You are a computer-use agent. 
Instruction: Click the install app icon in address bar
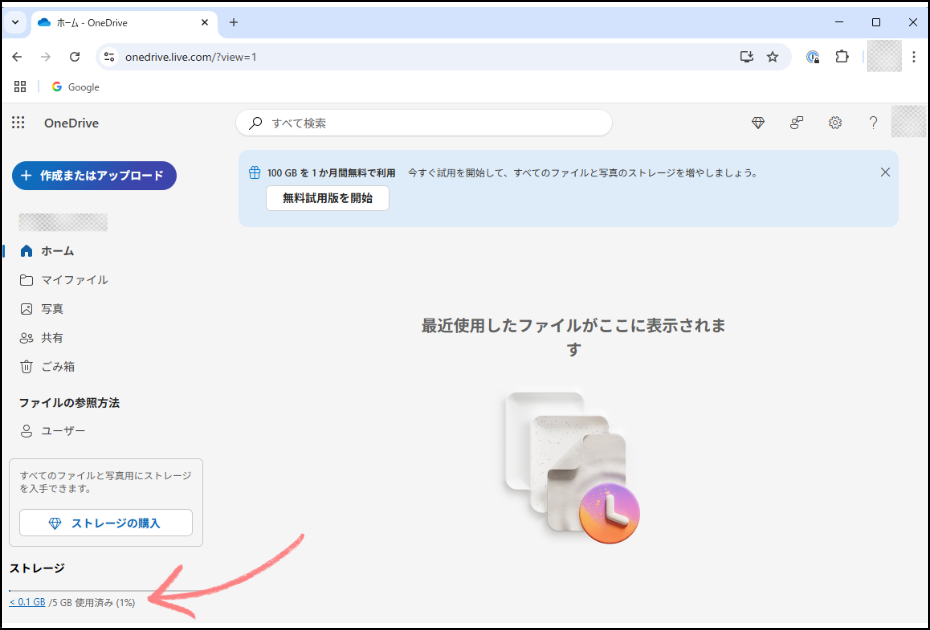tap(747, 57)
